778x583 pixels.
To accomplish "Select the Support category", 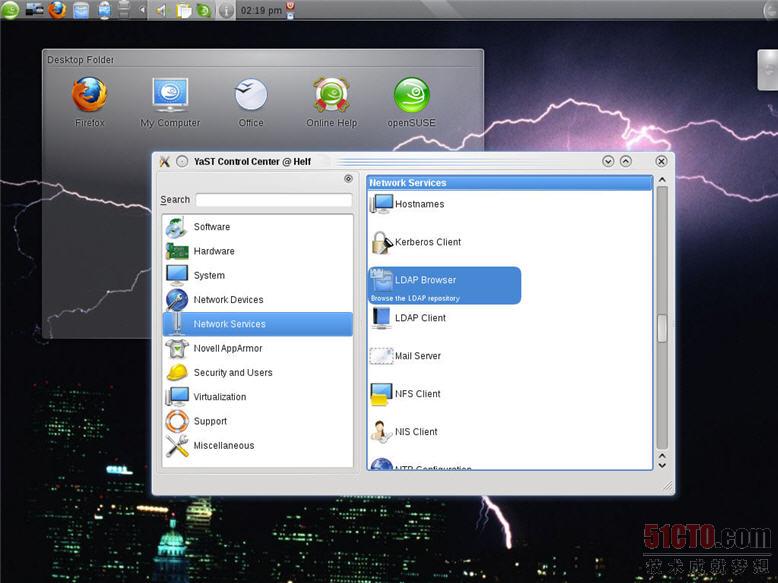I will point(258,421).
